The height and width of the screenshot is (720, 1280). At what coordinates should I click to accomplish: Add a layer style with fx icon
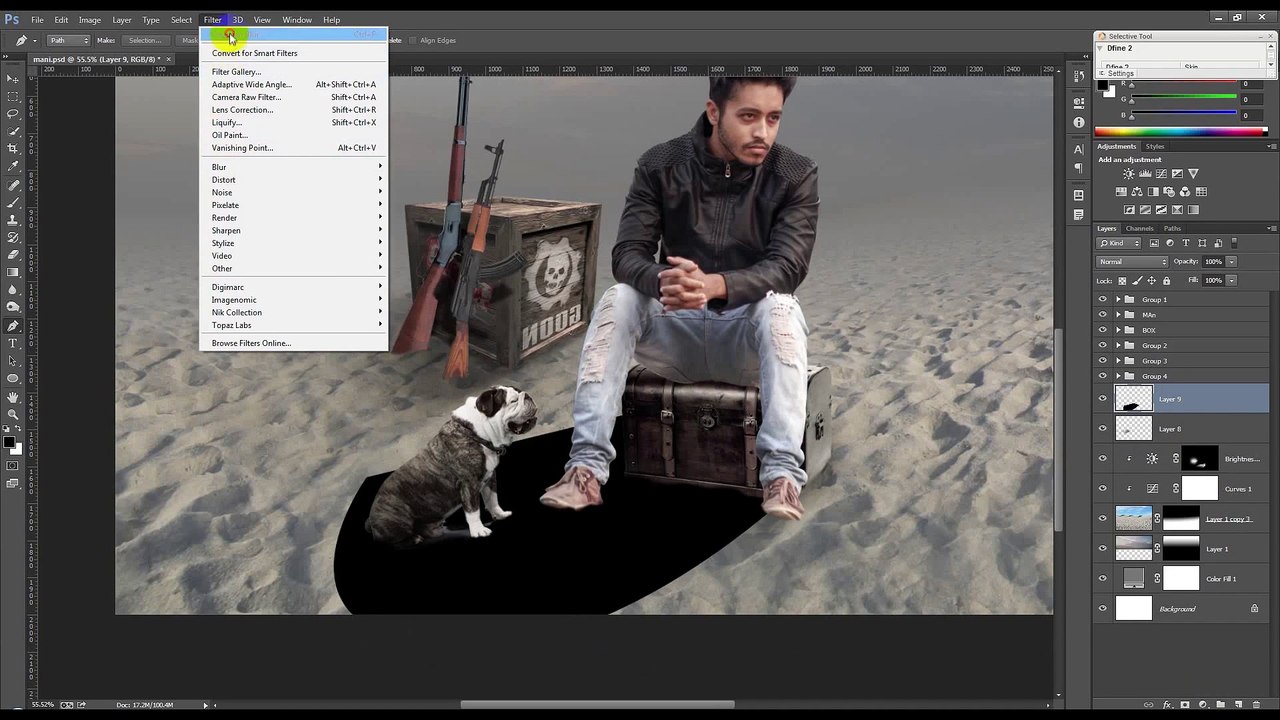(1167, 705)
